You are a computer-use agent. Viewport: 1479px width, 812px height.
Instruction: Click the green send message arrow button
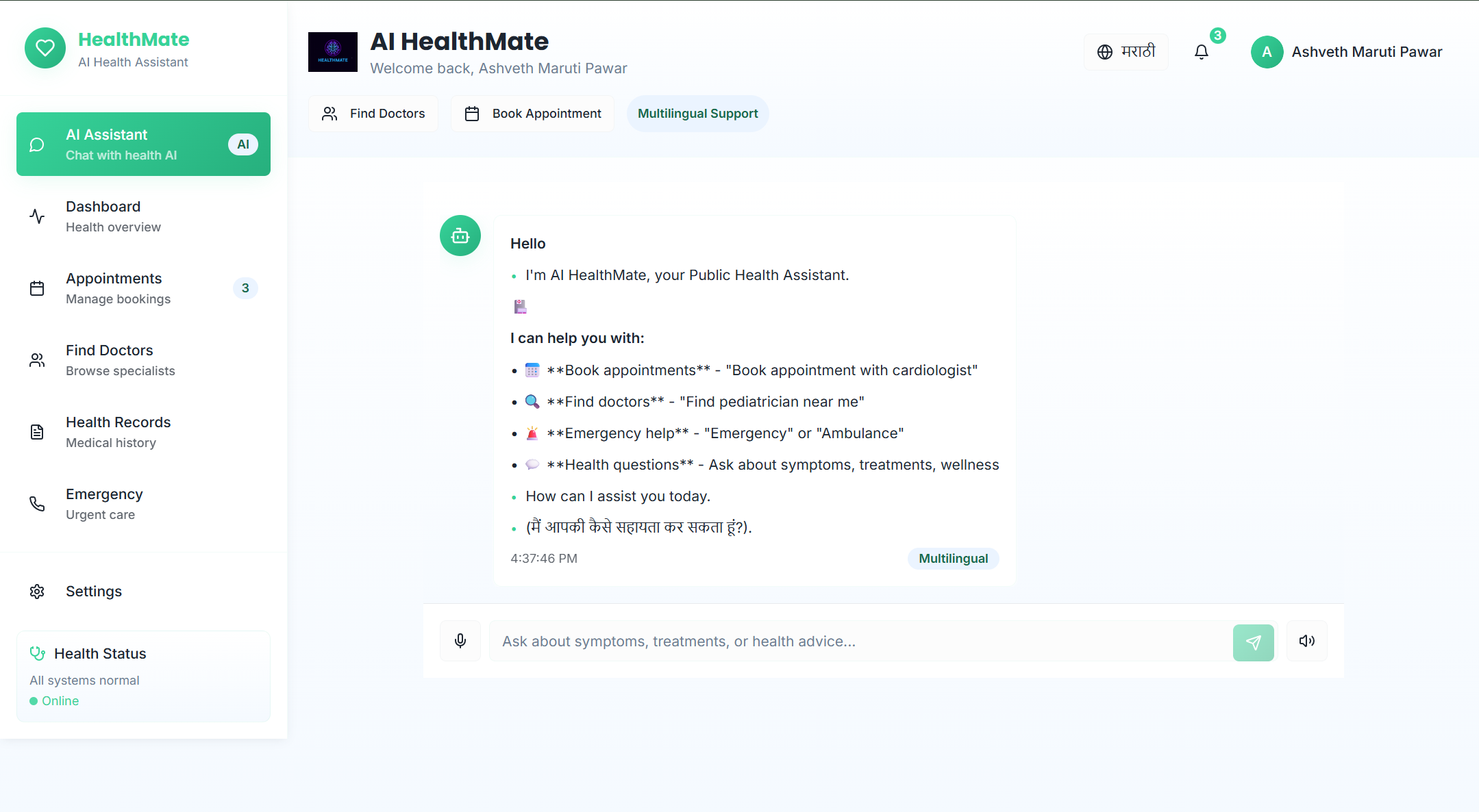(1253, 642)
